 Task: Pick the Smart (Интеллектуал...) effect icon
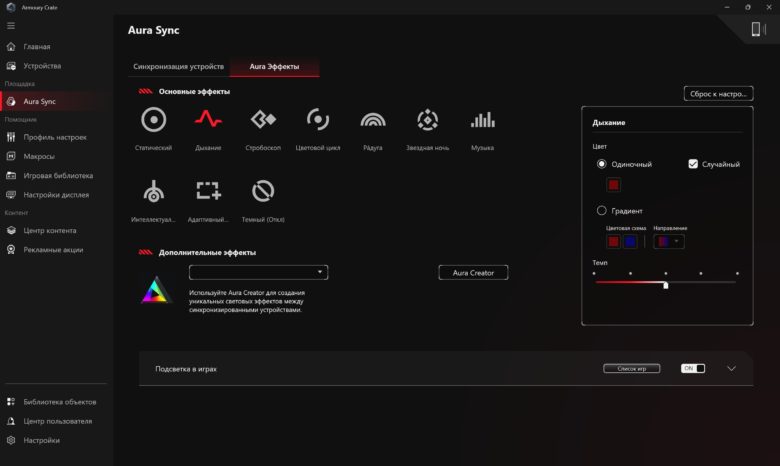point(153,191)
